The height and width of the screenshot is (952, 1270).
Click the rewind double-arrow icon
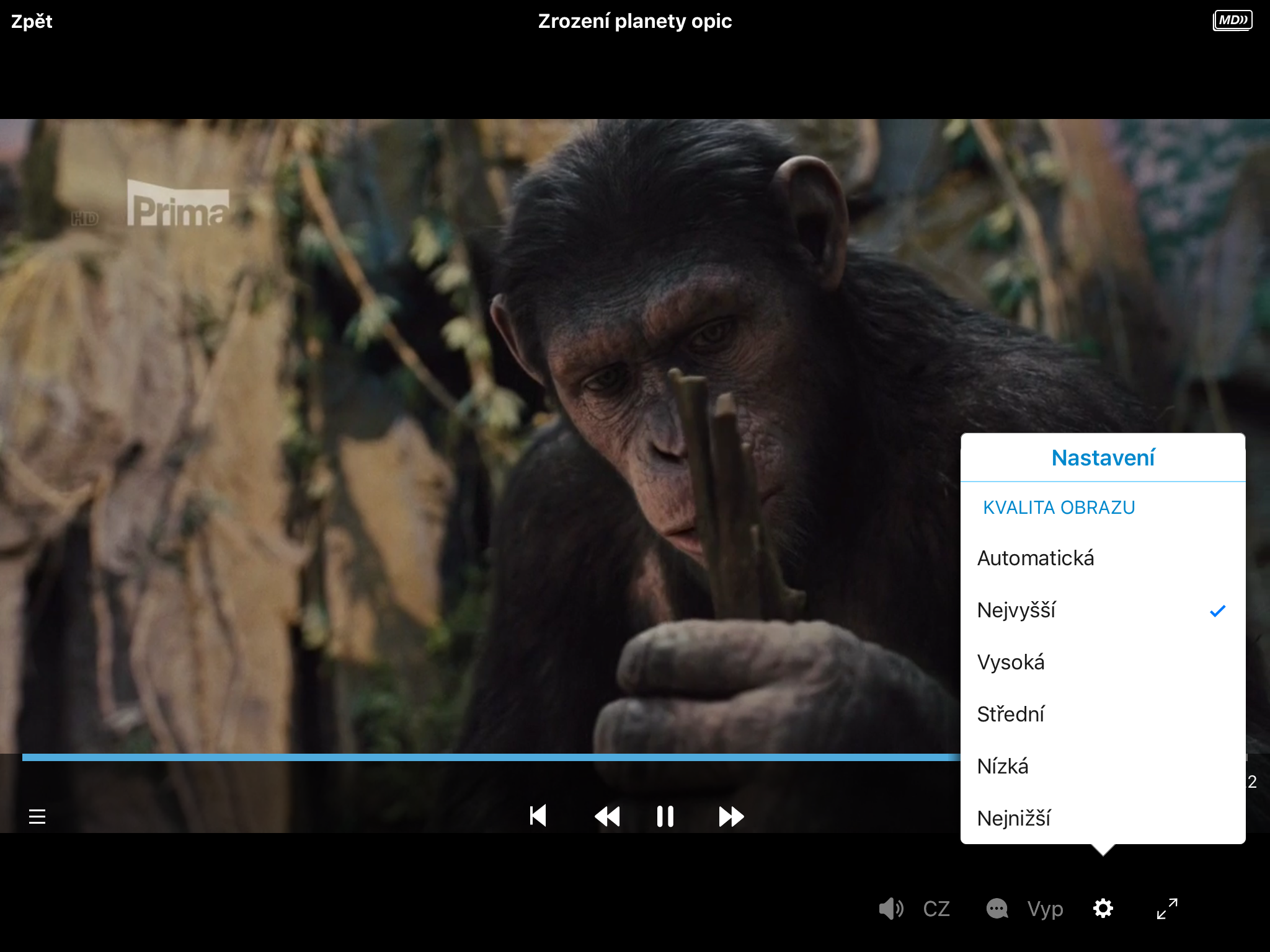coord(607,816)
